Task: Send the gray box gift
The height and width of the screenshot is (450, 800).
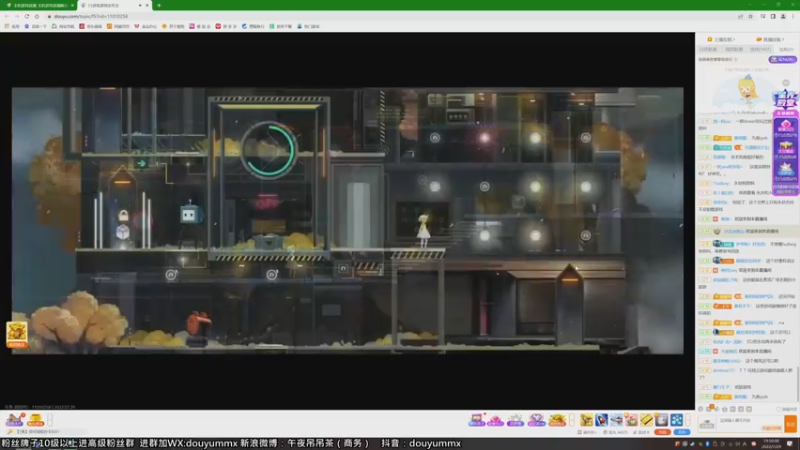Action: pyautogui.click(x=661, y=420)
